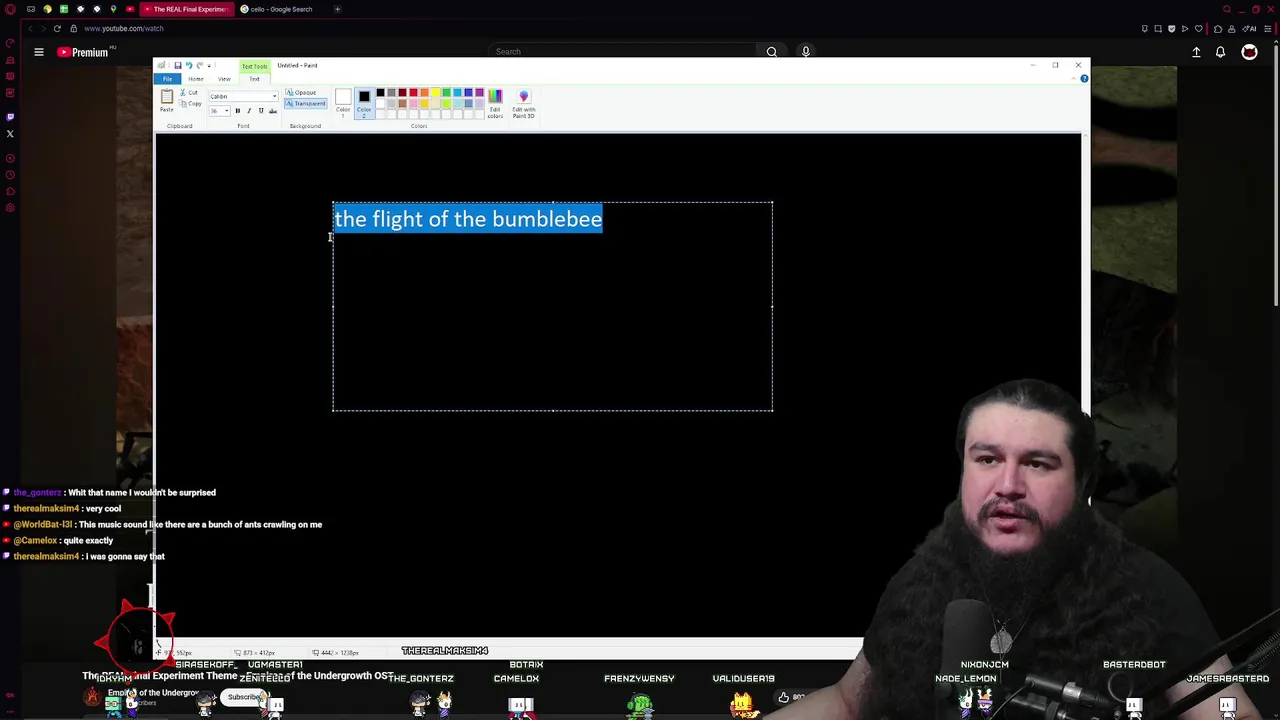
Task: Select Color 1 foreground box
Action: point(343,103)
